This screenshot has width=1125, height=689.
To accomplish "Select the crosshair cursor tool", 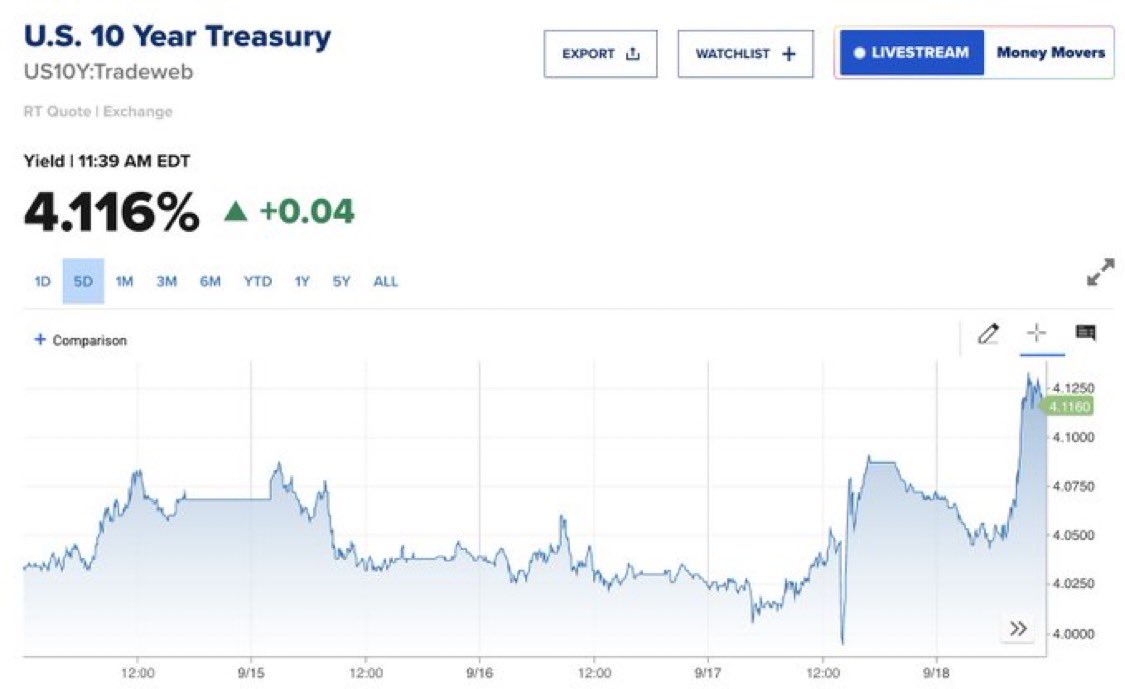I will point(1037,334).
